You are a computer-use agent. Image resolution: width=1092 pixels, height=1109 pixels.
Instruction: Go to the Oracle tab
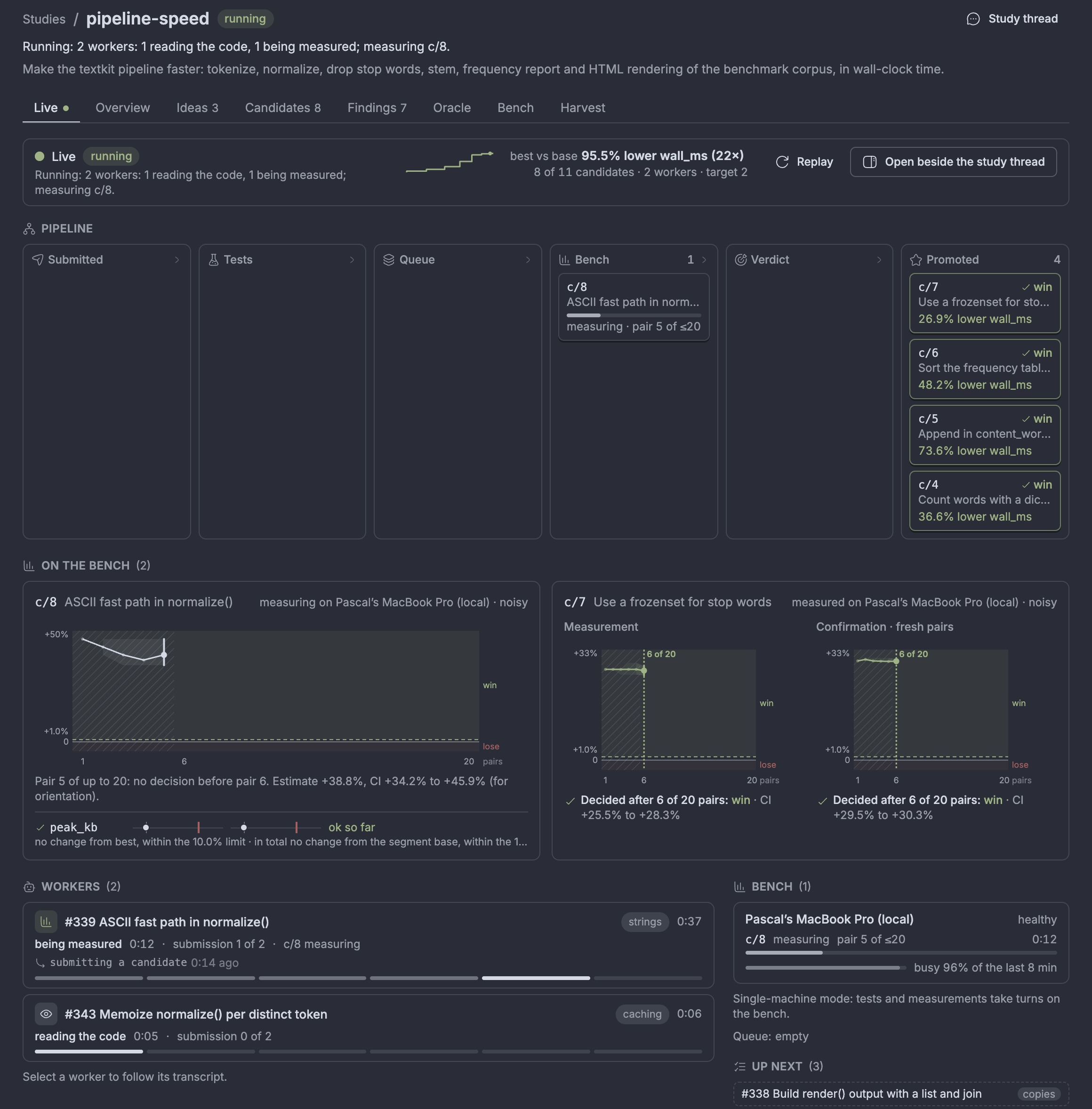(452, 108)
